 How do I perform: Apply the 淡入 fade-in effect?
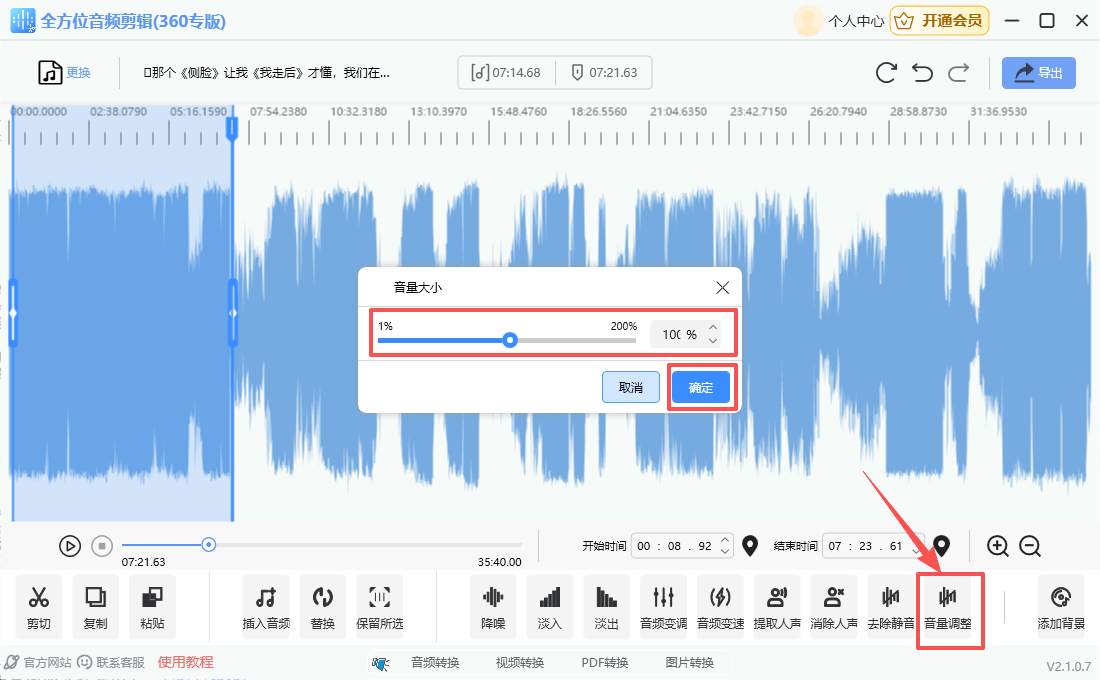[549, 607]
